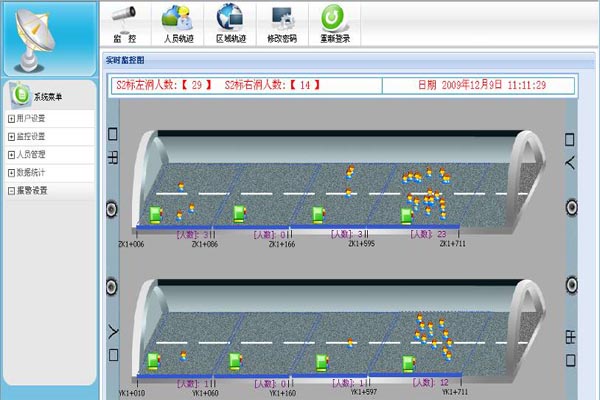This screenshot has height=400, width=600.
Task: Expand the 用户设置 menu item
Action: click(x=31, y=118)
